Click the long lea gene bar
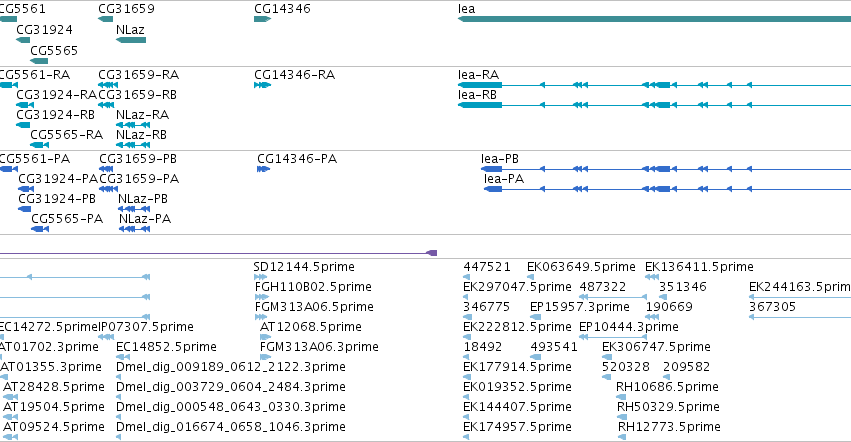The image size is (851, 442). (x=654, y=19)
